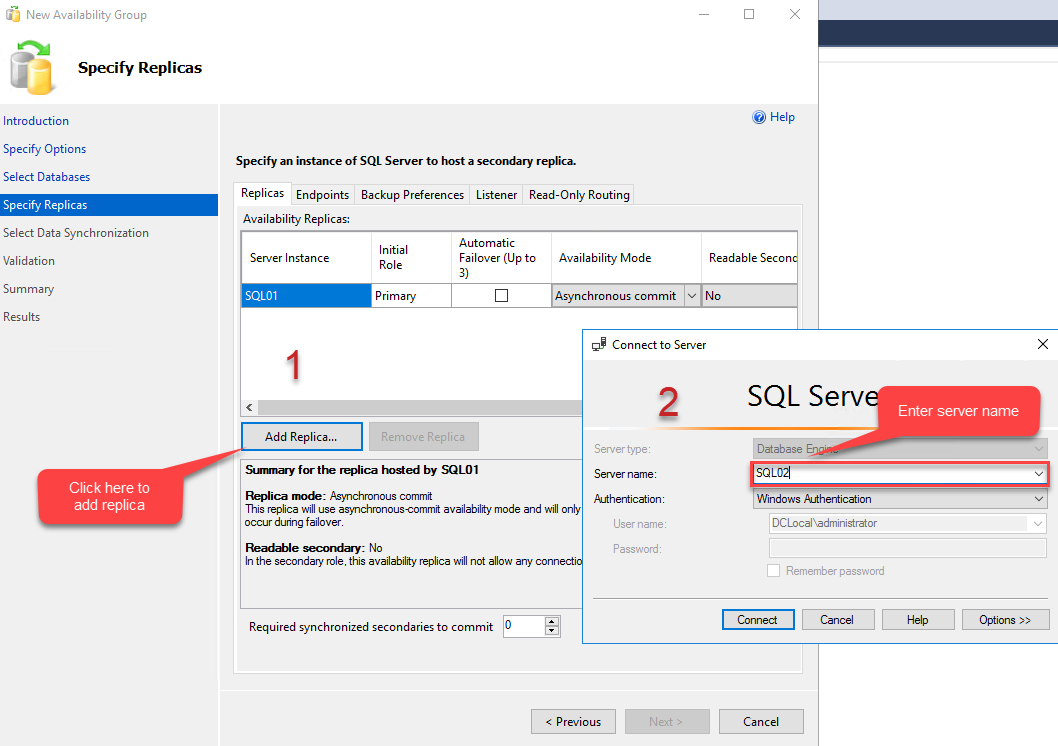The height and width of the screenshot is (746, 1058).
Task: Switch to the Endpoints tab
Action: (x=323, y=194)
